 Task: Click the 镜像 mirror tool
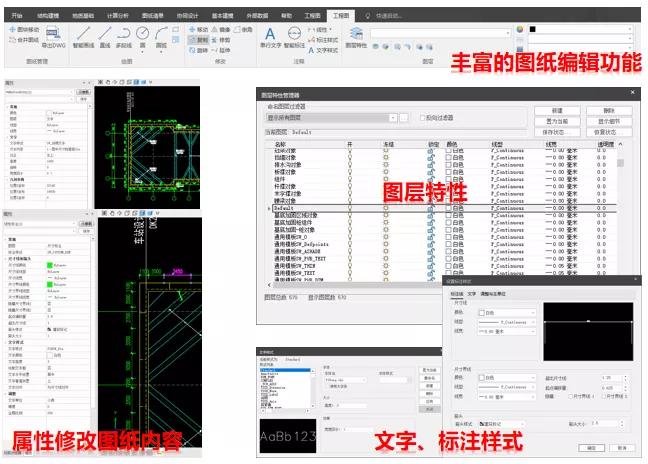click(x=221, y=30)
